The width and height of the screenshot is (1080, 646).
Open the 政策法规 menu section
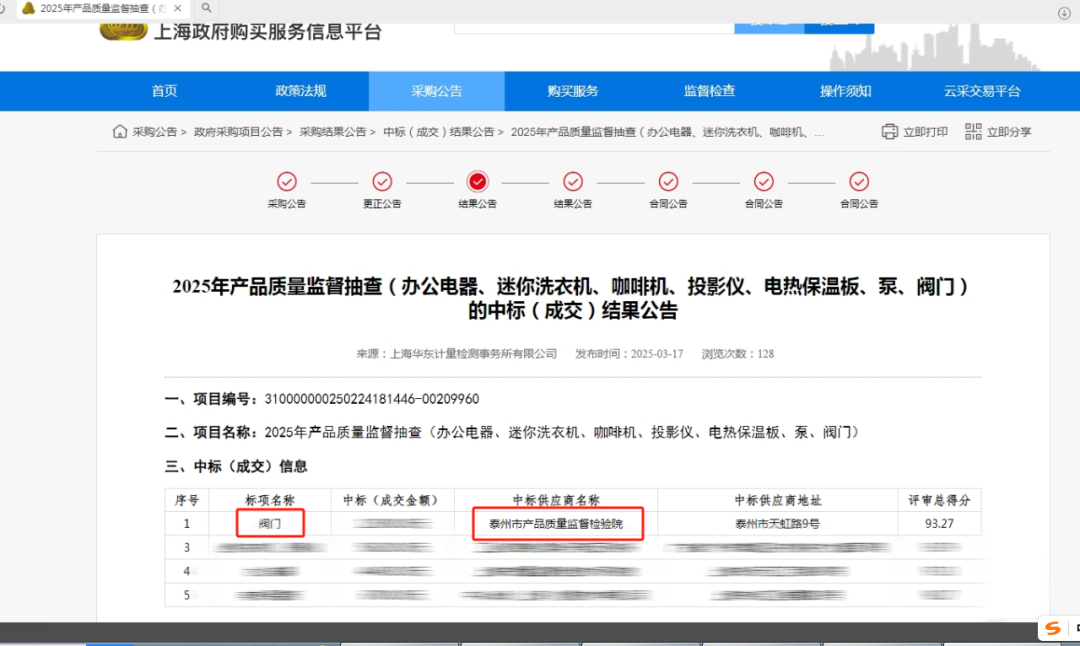coord(300,91)
